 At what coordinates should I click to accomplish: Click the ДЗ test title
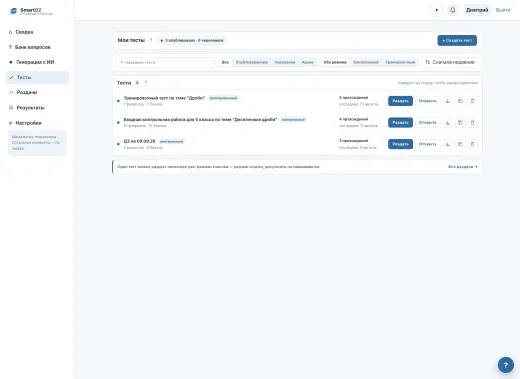coord(139,141)
